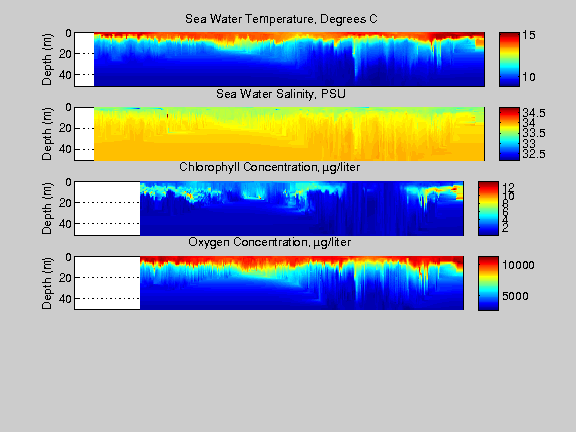Select the chlorophyll colorbar
The height and width of the screenshot is (432, 576).
click(x=488, y=208)
